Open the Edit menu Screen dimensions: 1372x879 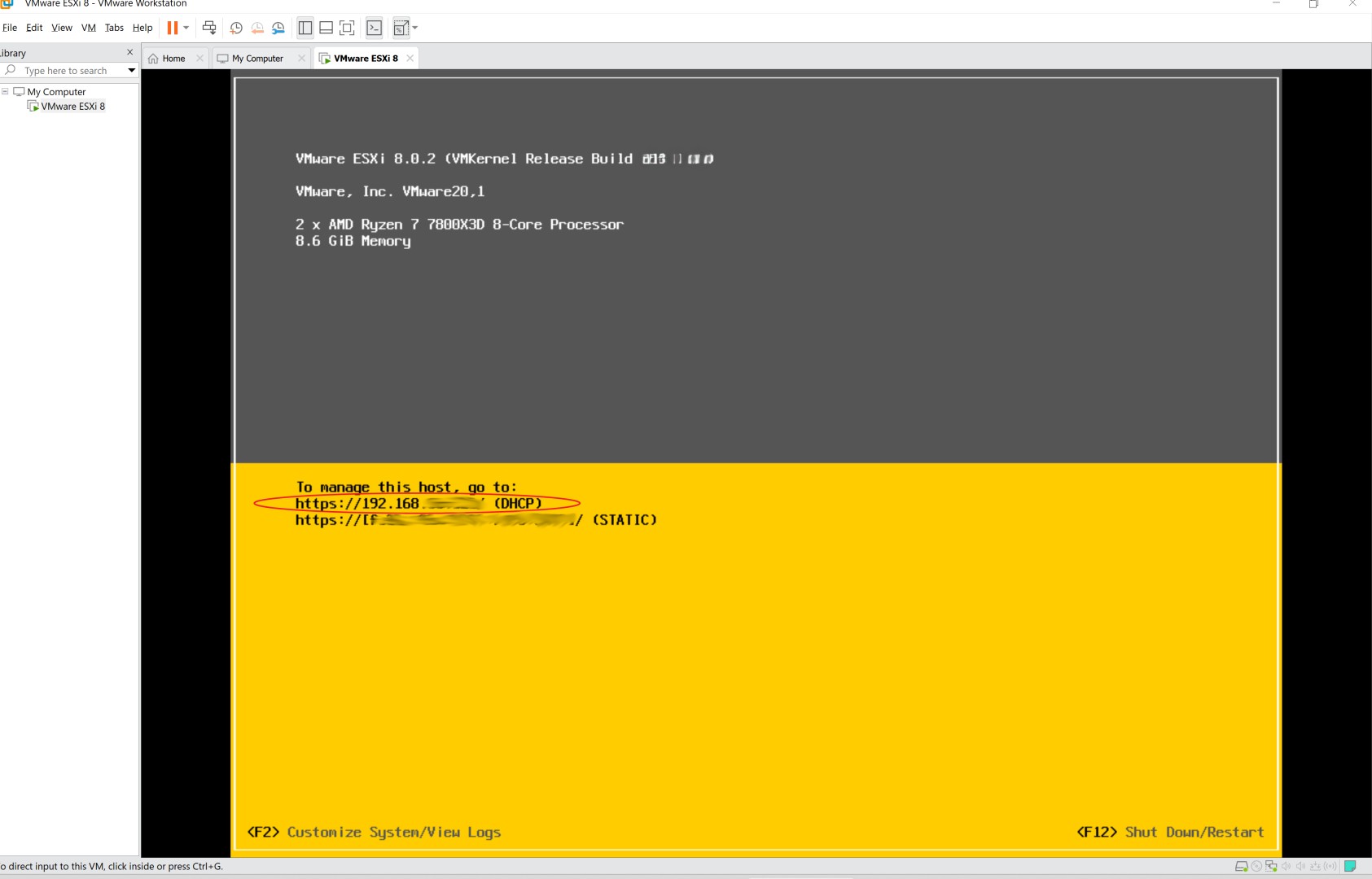pos(34,28)
